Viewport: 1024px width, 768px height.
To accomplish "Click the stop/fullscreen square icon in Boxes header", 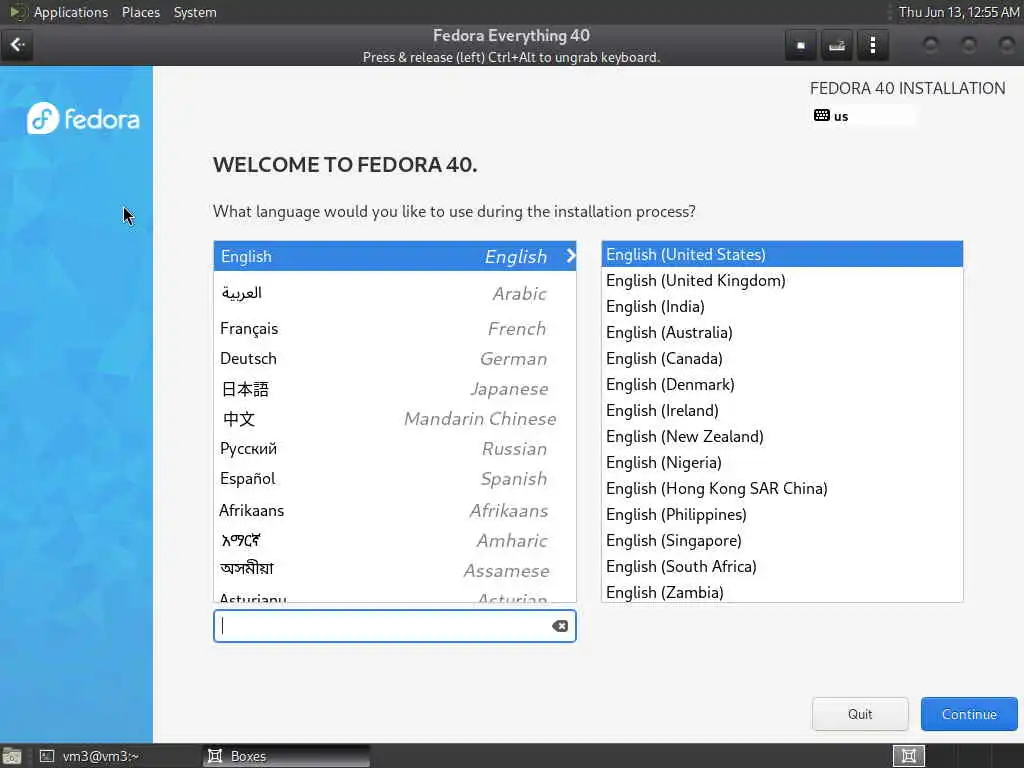I will coord(801,46).
